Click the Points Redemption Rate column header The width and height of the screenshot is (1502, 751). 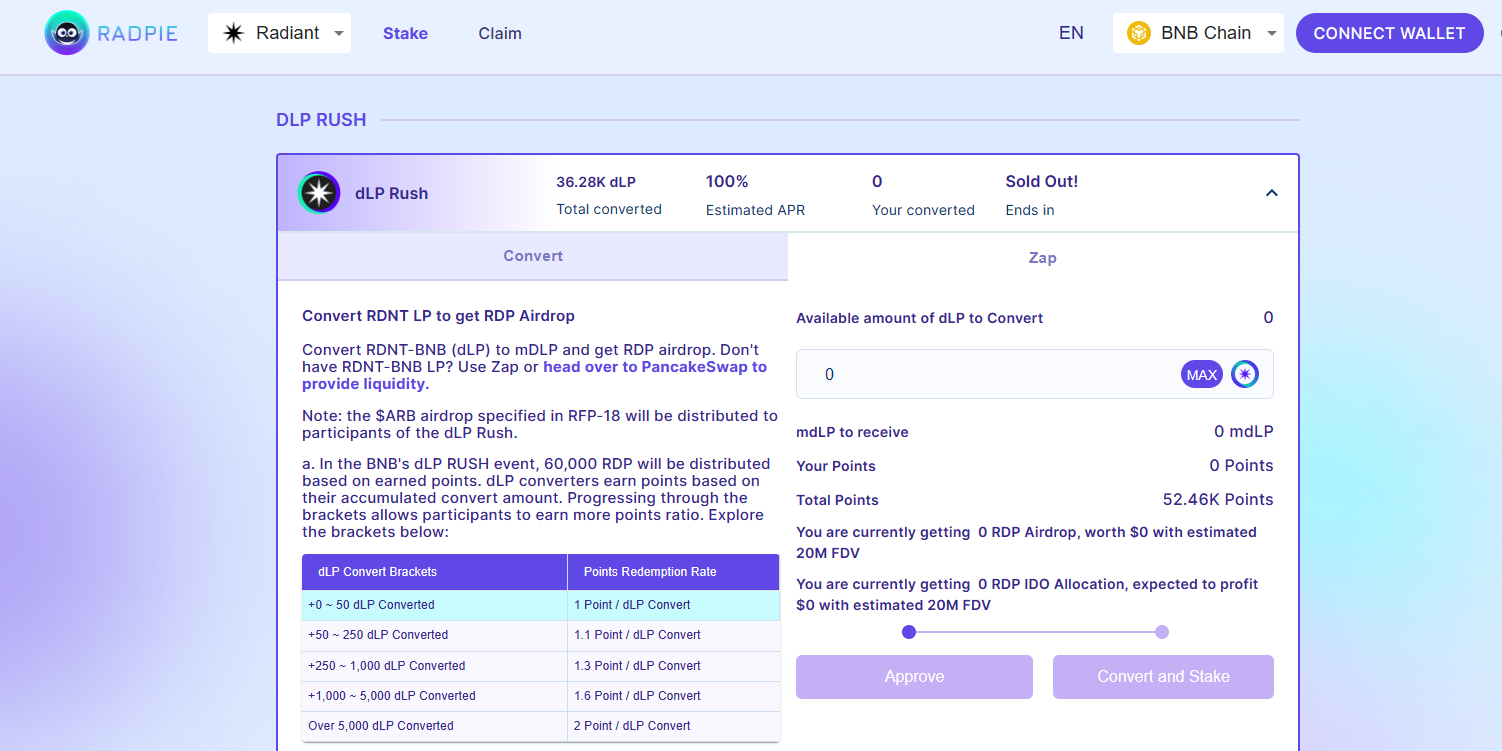click(673, 572)
